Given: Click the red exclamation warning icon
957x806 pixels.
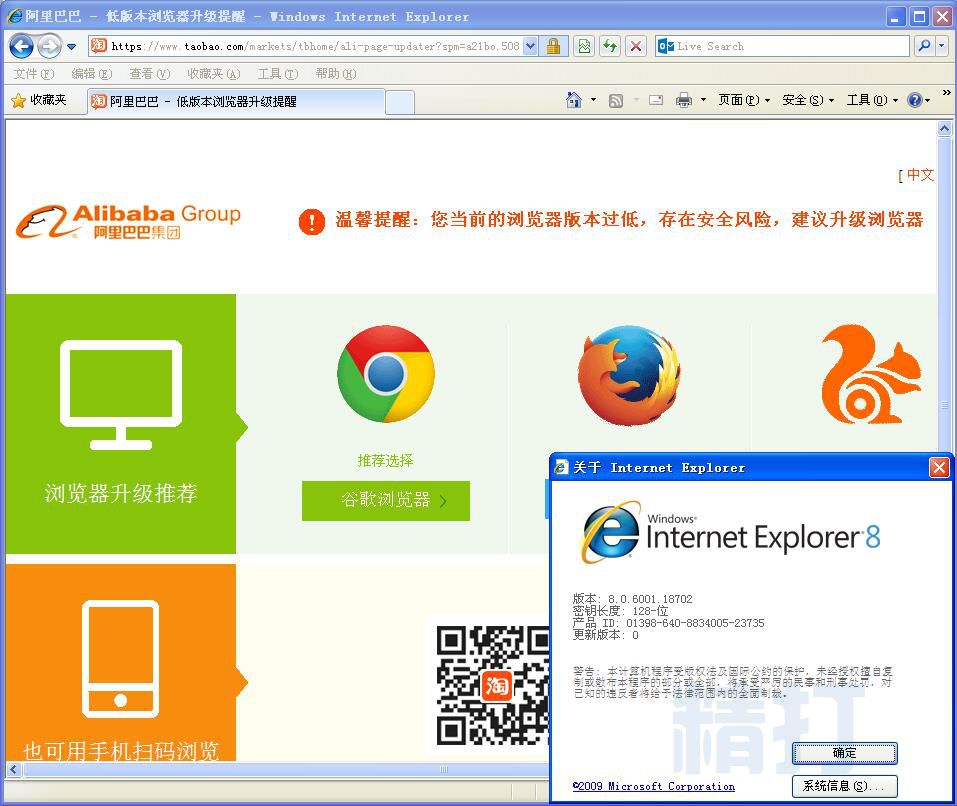Looking at the screenshot, I should 312,221.
